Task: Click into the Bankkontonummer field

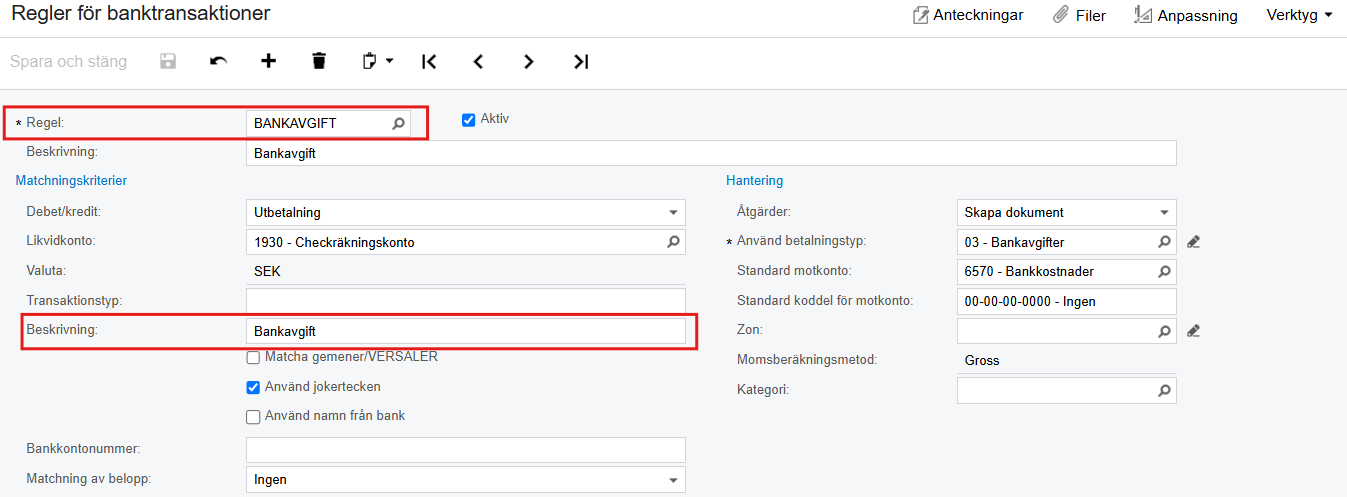Action: pos(466,450)
